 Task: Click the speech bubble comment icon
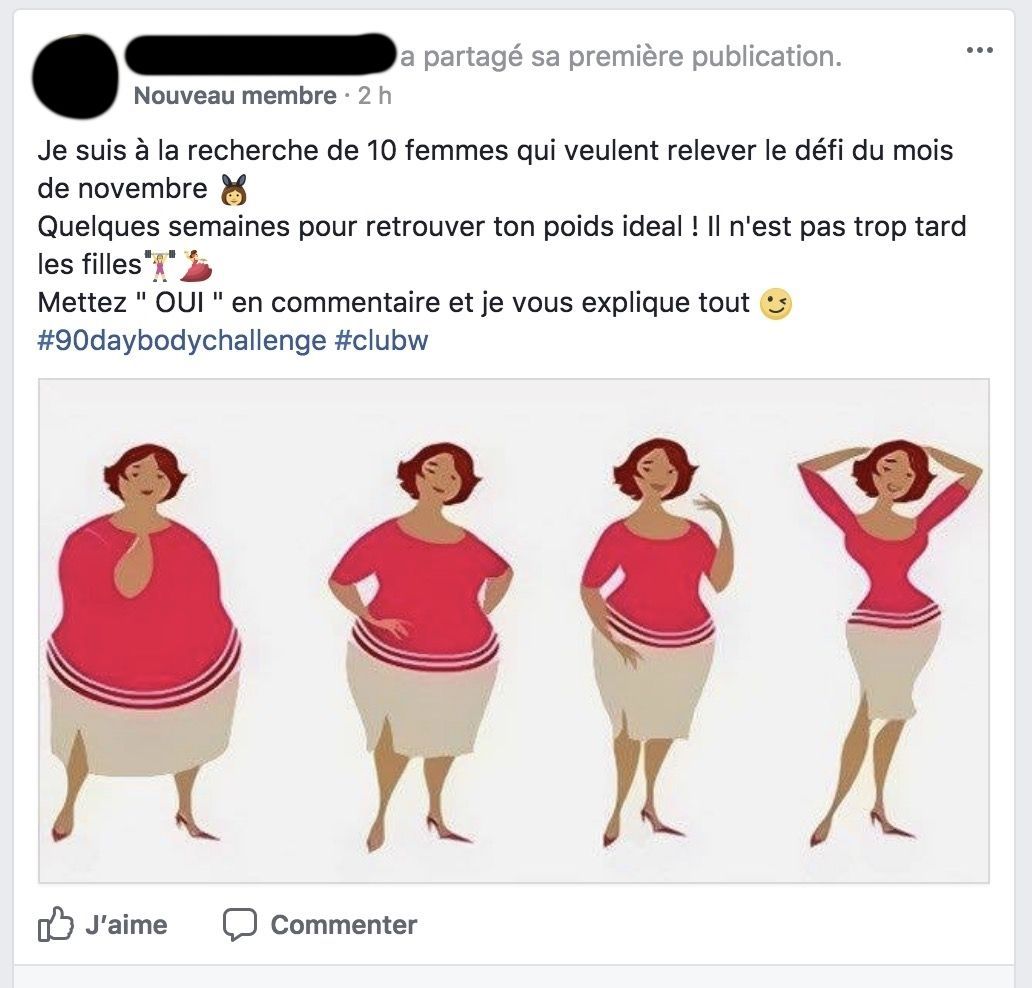(239, 925)
